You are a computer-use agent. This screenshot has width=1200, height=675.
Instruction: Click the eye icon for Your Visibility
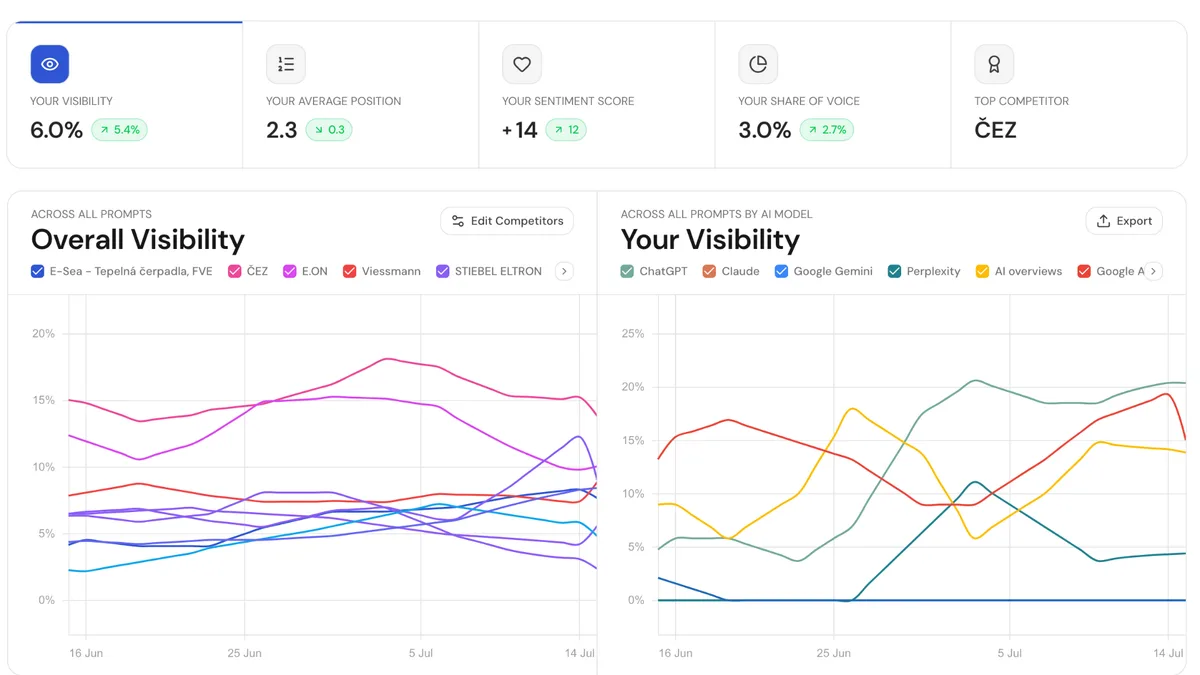click(50, 64)
